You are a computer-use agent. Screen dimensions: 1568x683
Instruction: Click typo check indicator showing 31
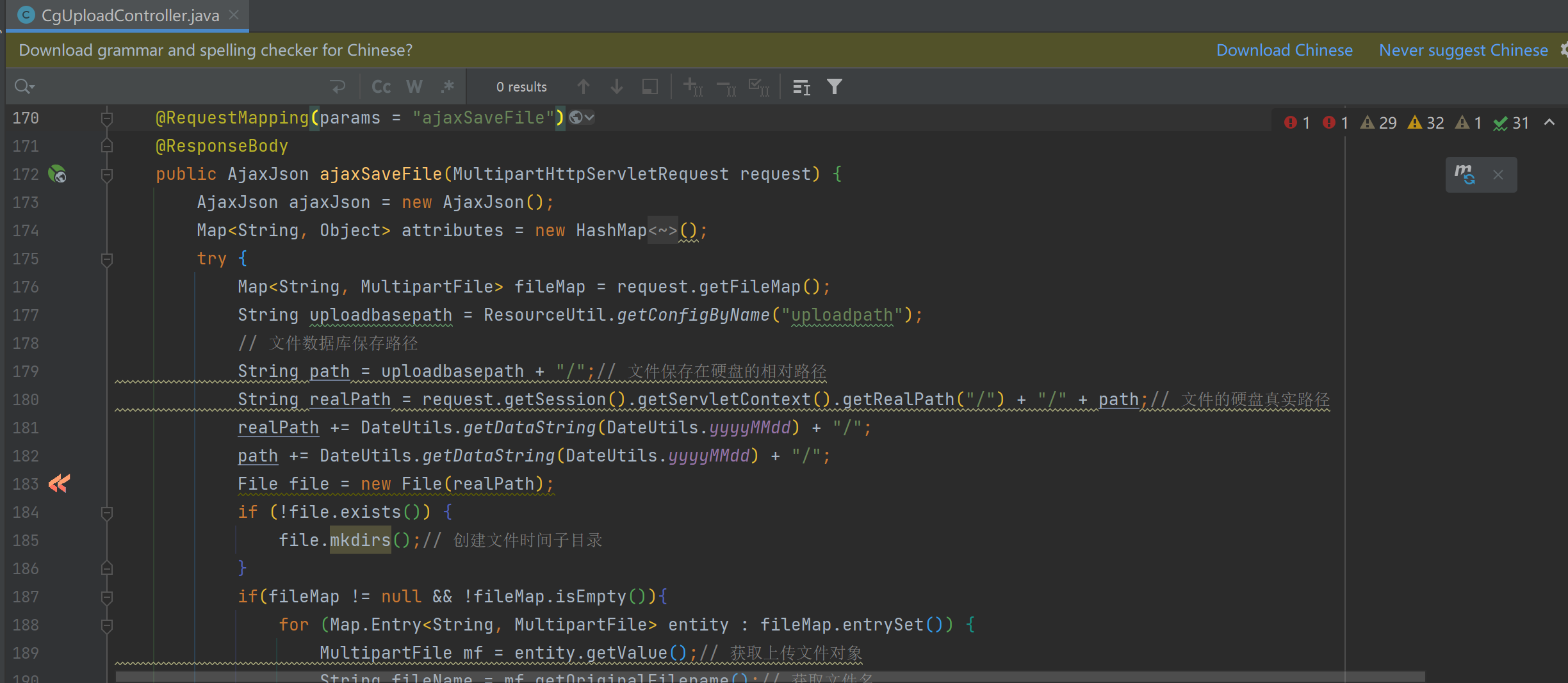(1511, 122)
